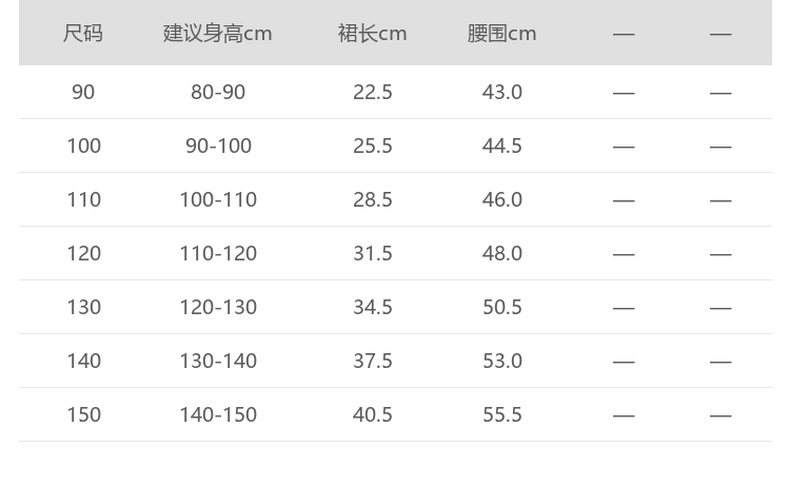Select size 120 in the size column
790x485 pixels.
click(84, 254)
